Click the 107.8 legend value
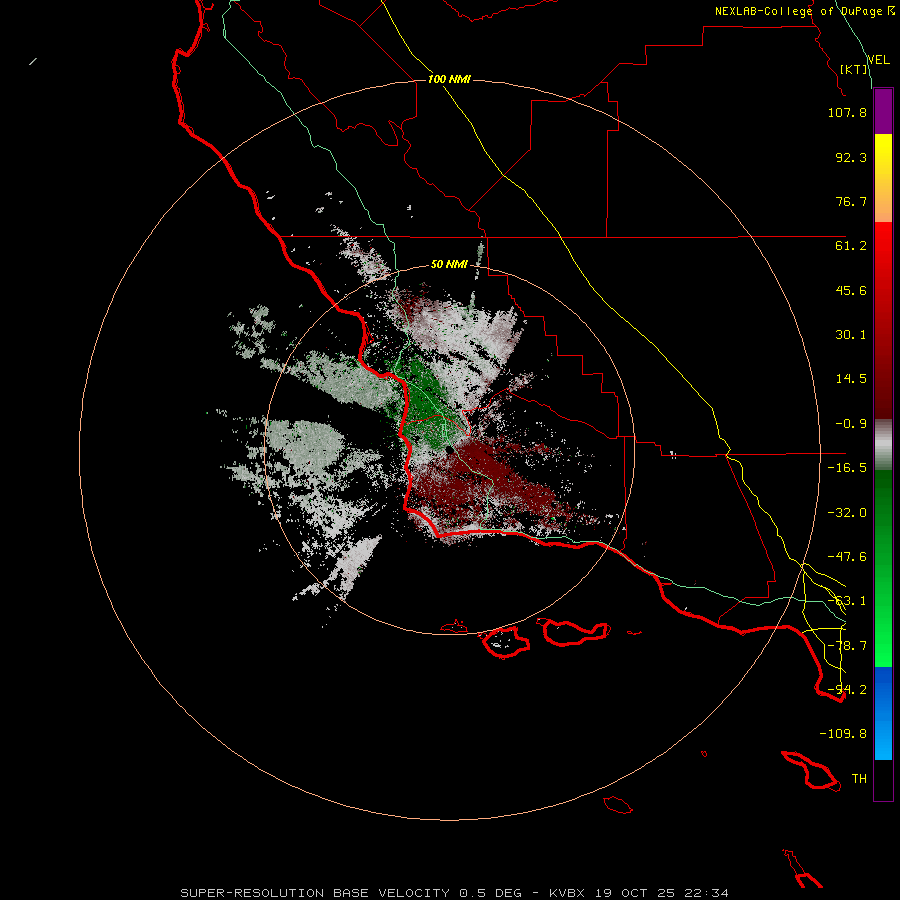900x900 pixels. click(847, 112)
